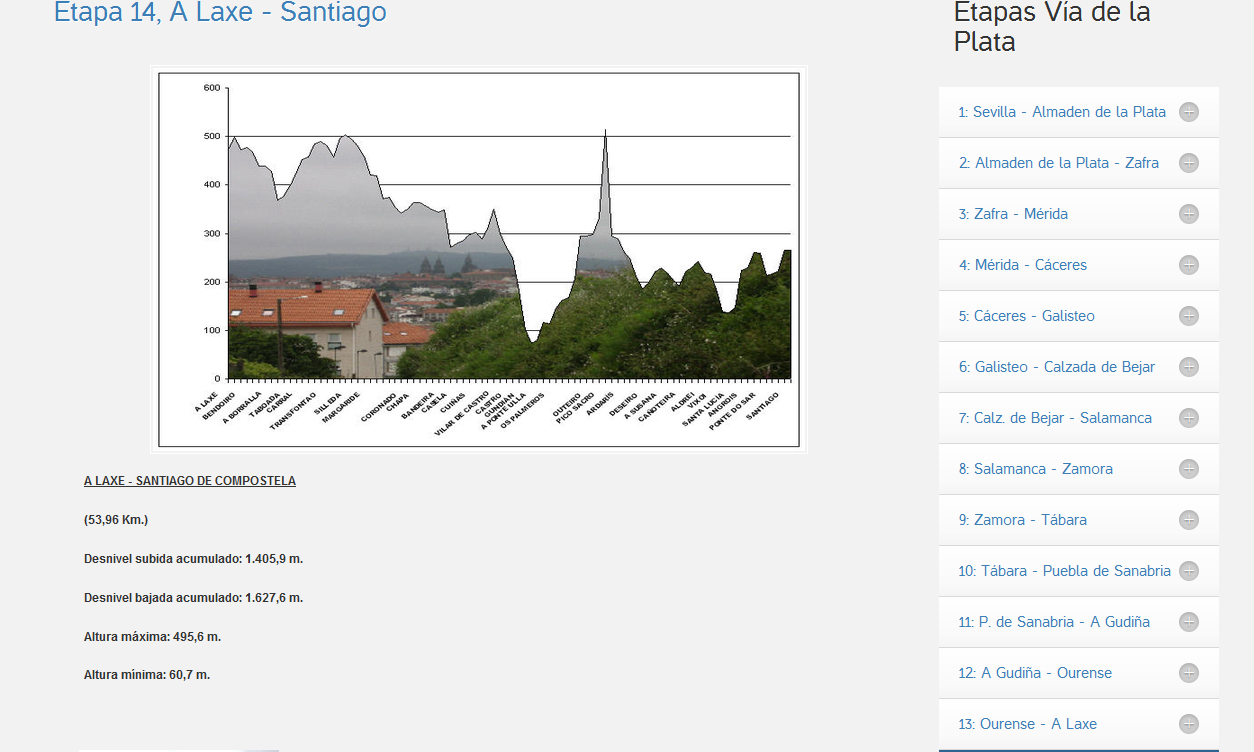Click the 'Etapa 14, A Laxe - Santiago' heading

click(x=220, y=13)
